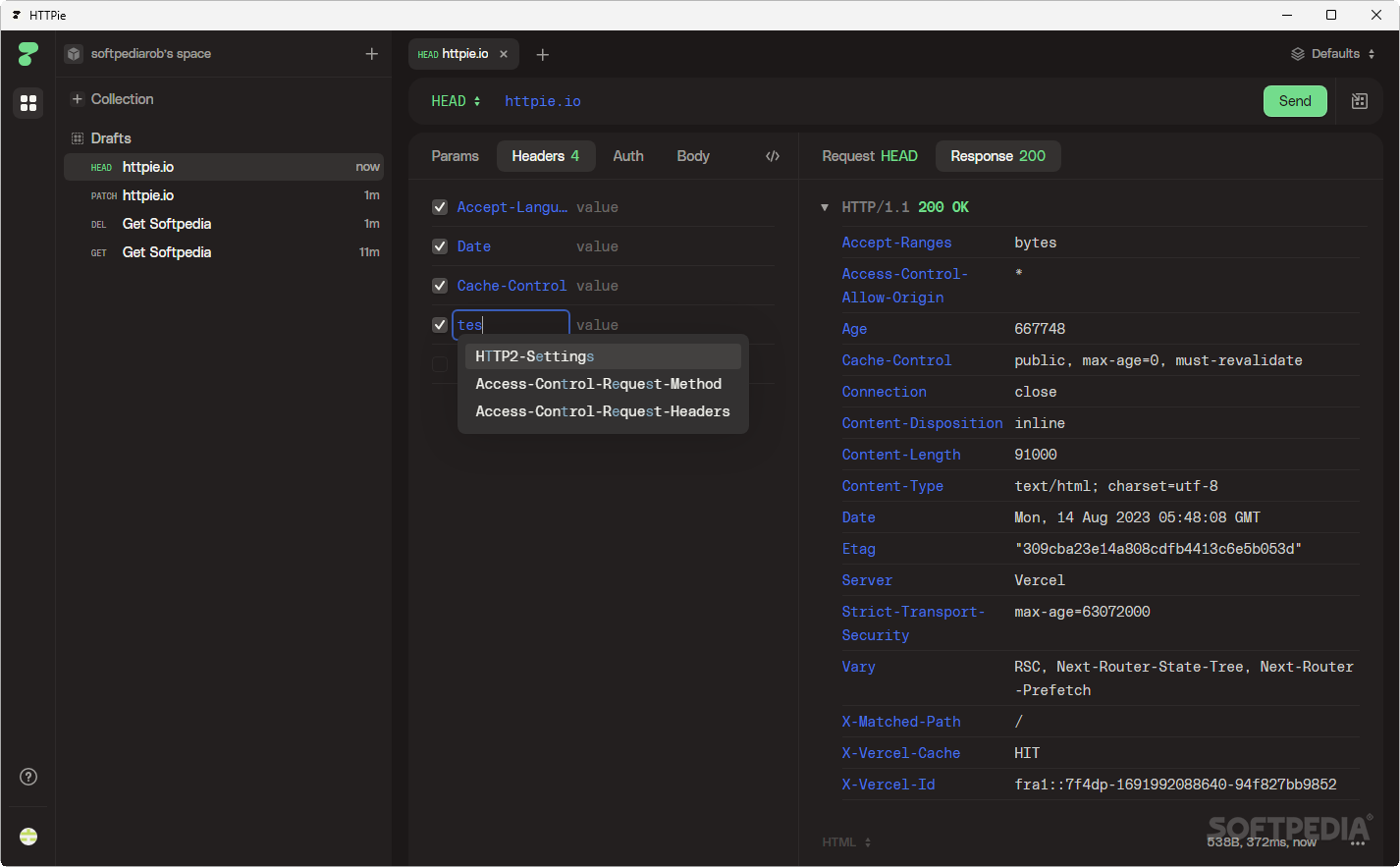This screenshot has height=867, width=1400.
Task: Open the HEAD method dropdown
Action: tap(456, 101)
